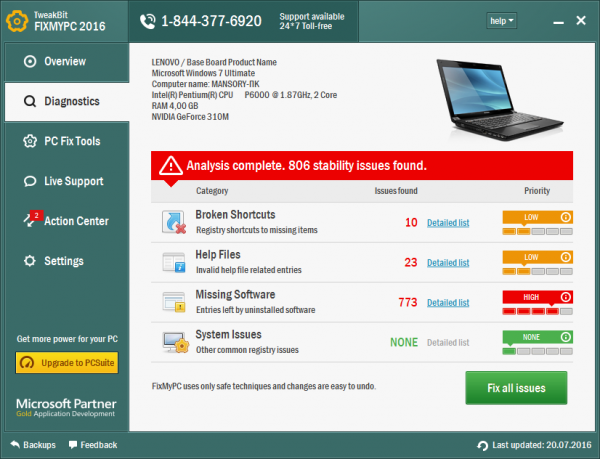Image resolution: width=600 pixels, height=459 pixels.
Task: Click the 10 issues count
Action: [411, 223]
